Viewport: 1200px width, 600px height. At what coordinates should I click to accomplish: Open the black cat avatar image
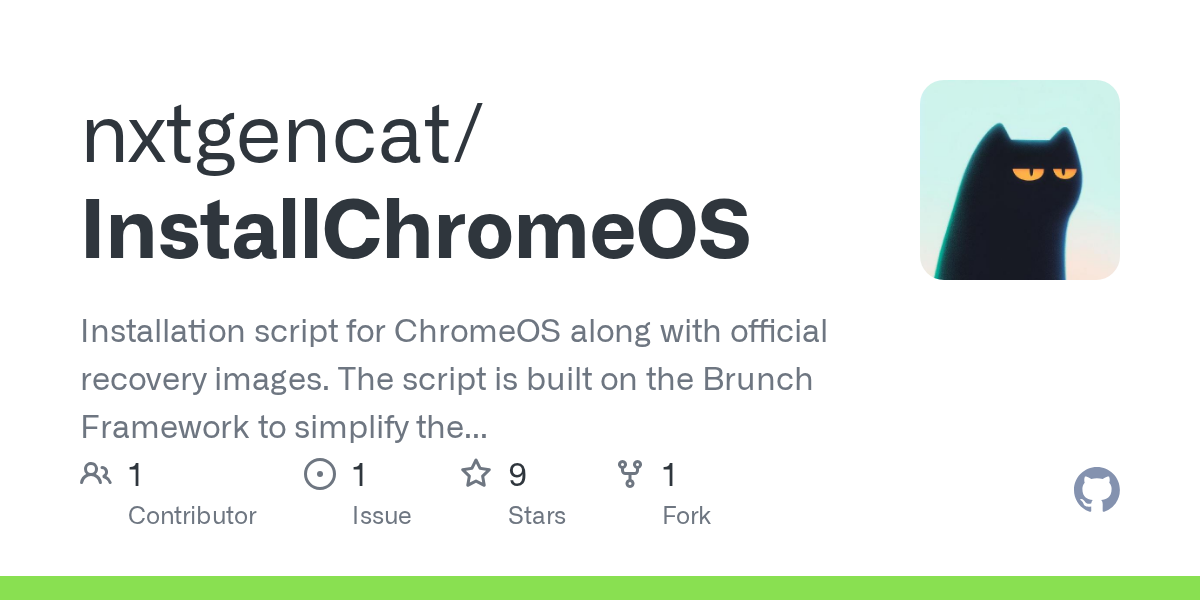tap(1019, 180)
